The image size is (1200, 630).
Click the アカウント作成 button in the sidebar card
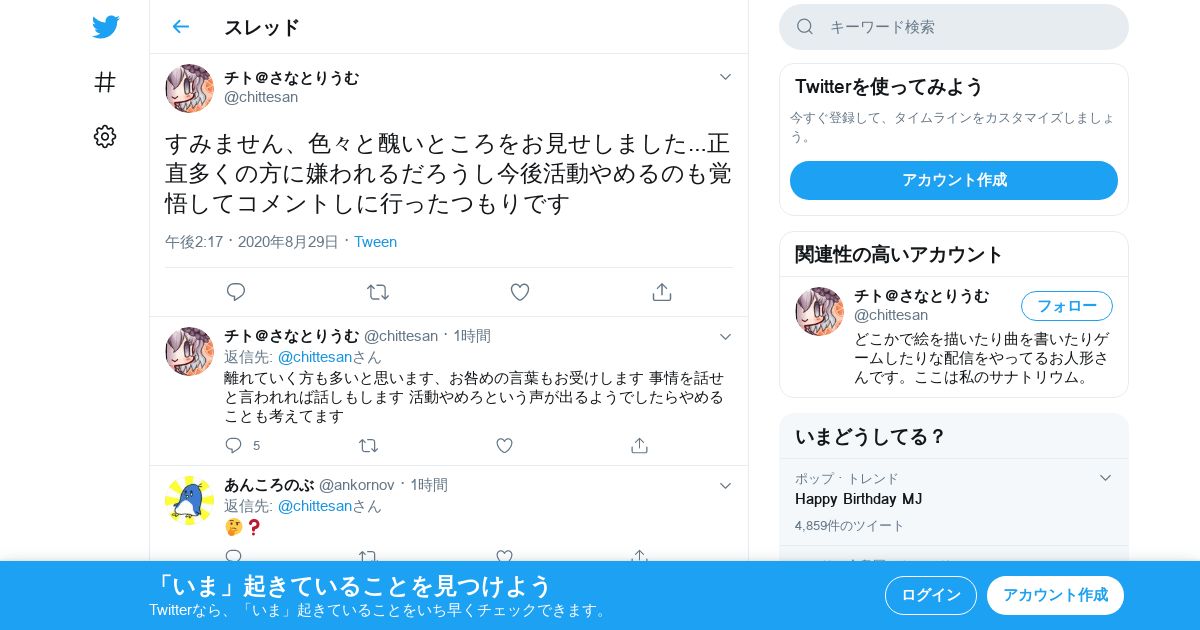tap(954, 180)
